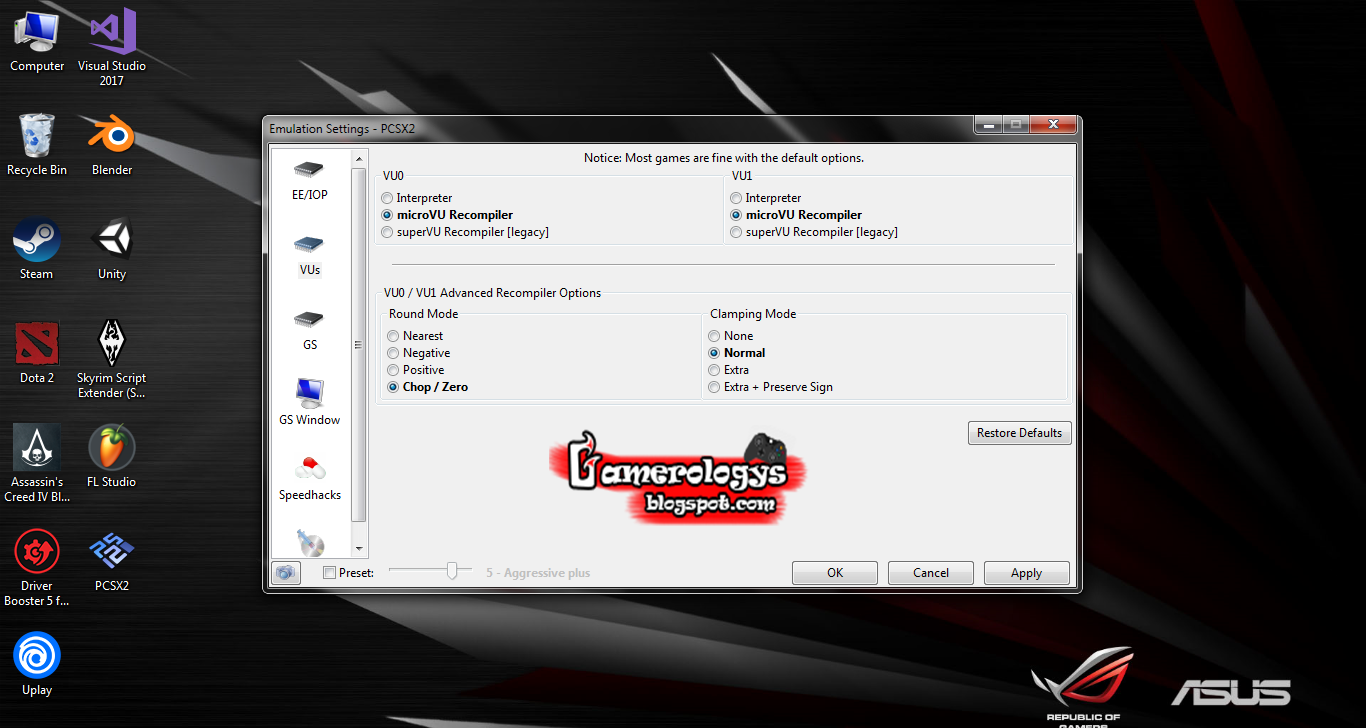1366x728 pixels.
Task: Select microVU Recompiler for VU1
Action: (x=796, y=215)
